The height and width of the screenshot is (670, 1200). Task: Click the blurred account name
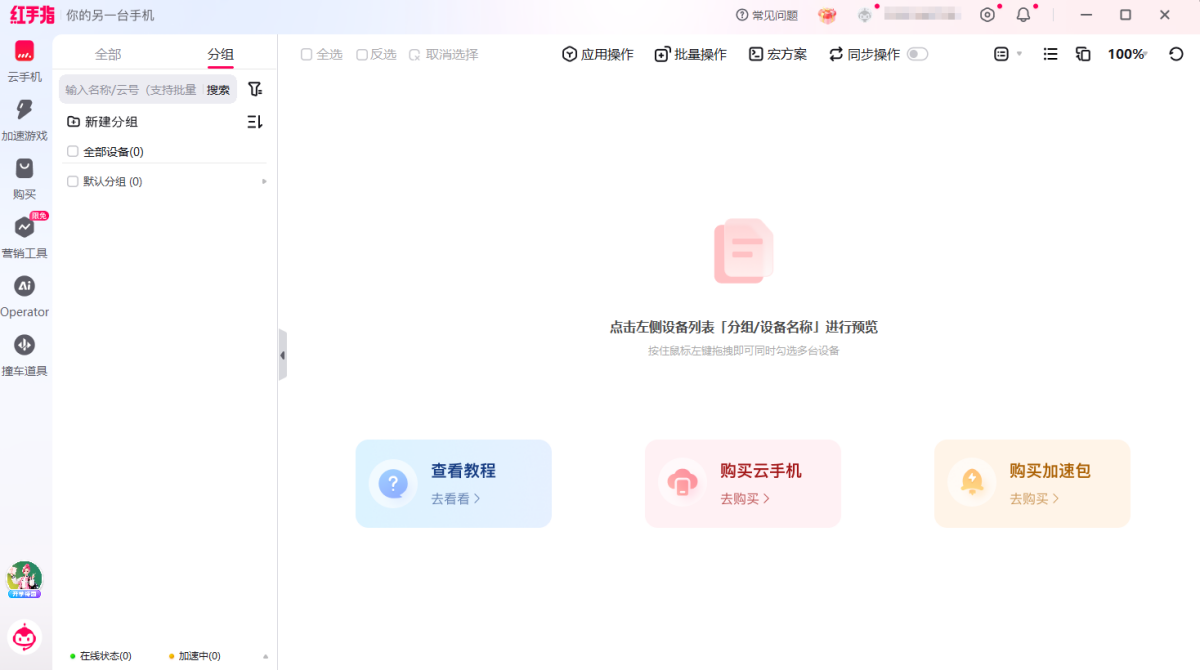pyautogui.click(x=922, y=15)
